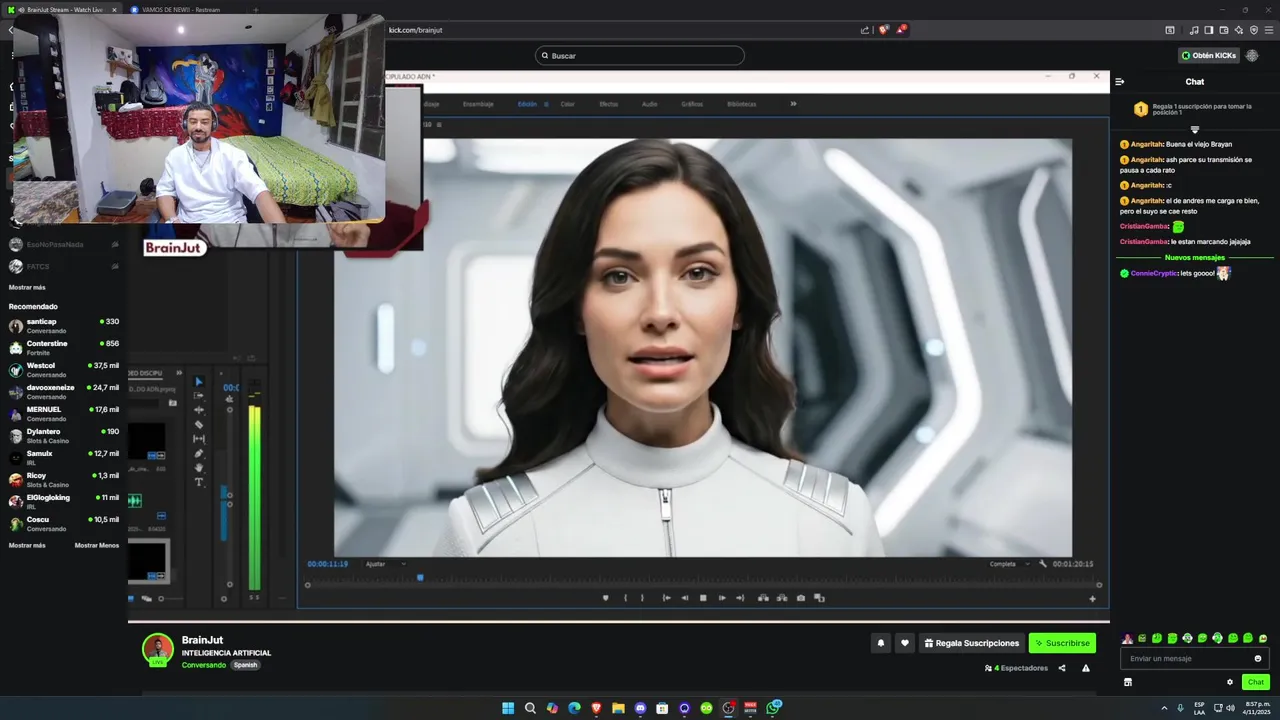Image resolution: width=1280 pixels, height=720 pixels.
Task: Select the Premiere Selection arrow tool
Action: [x=198, y=382]
